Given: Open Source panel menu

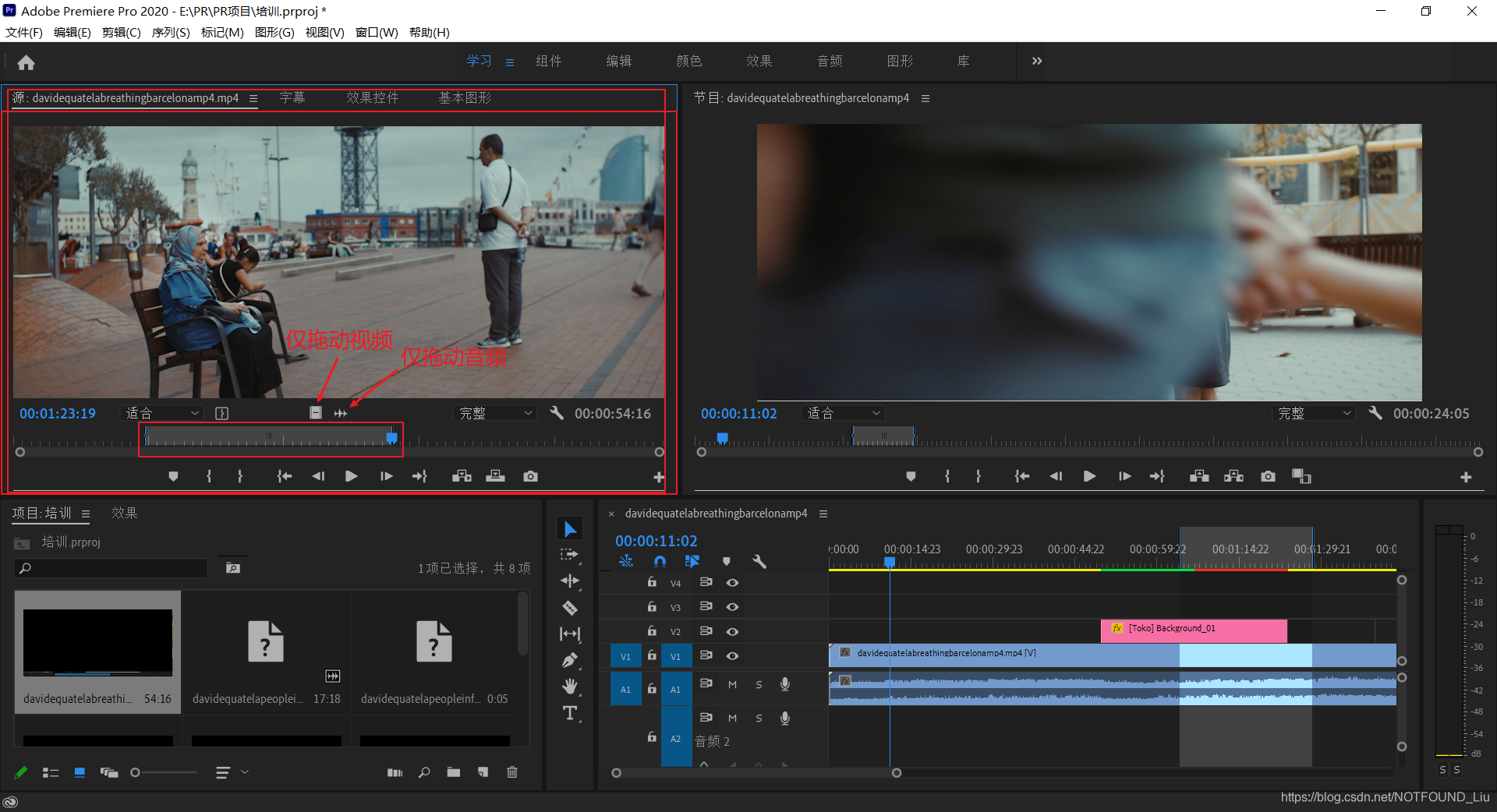Looking at the screenshot, I should coord(253,98).
